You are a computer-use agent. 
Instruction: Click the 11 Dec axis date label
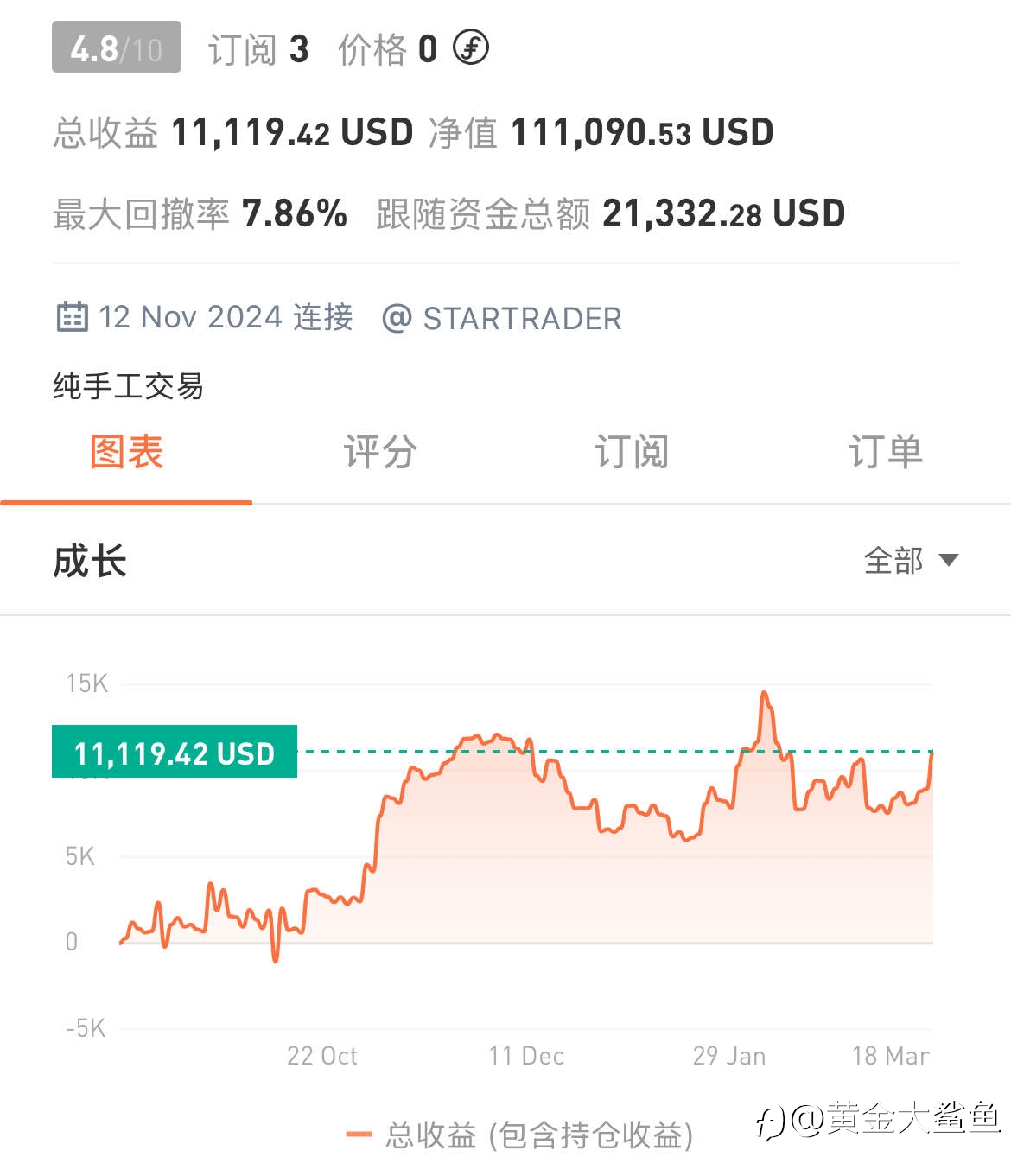click(x=526, y=1056)
